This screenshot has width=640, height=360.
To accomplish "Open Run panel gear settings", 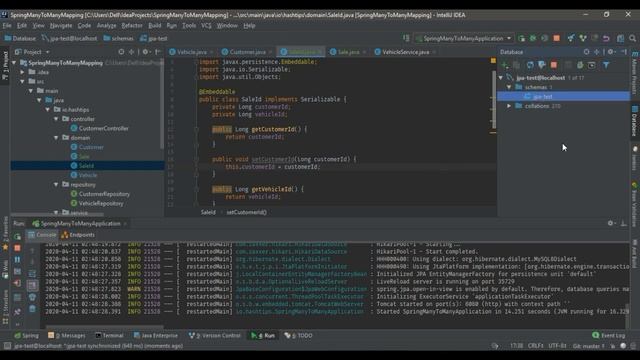I will pyautogui.click(x=611, y=223).
